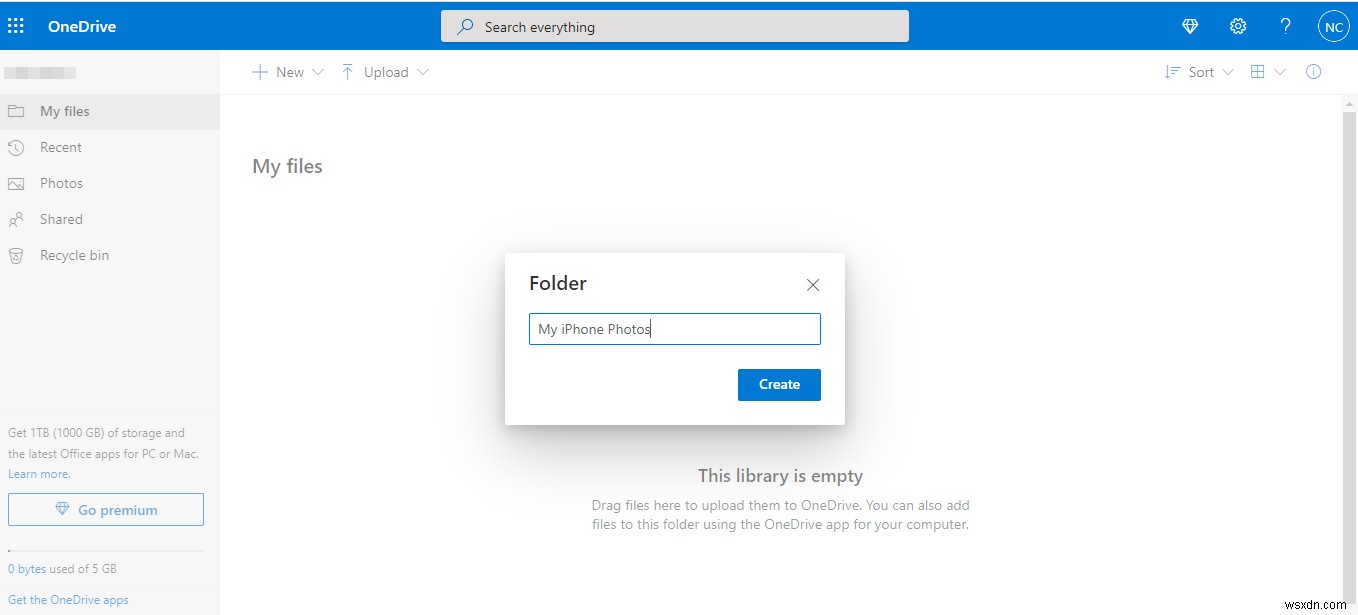Open the Go premium diamond icon

pos(1189,25)
